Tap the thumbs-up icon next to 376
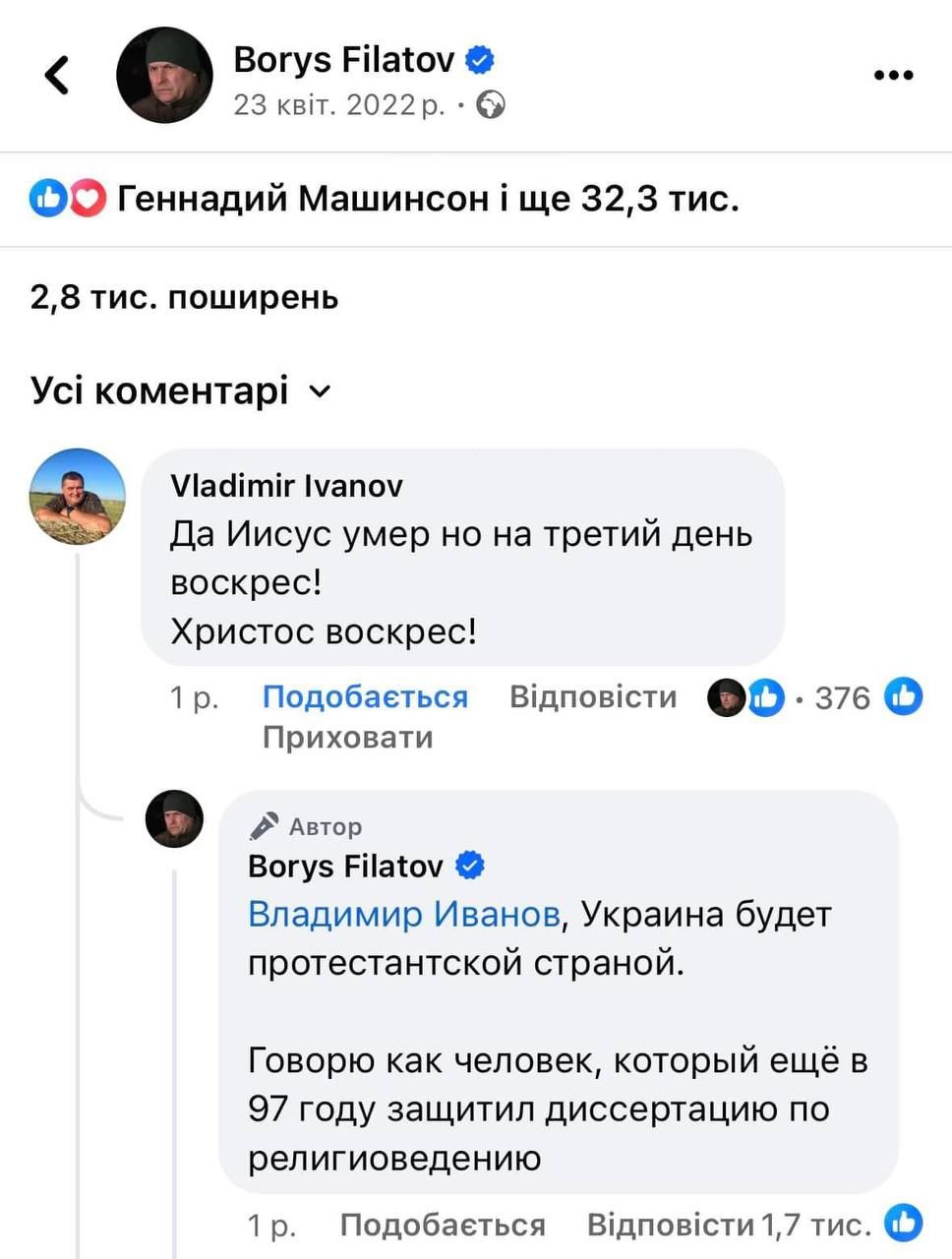The image size is (952, 1259). [x=903, y=696]
